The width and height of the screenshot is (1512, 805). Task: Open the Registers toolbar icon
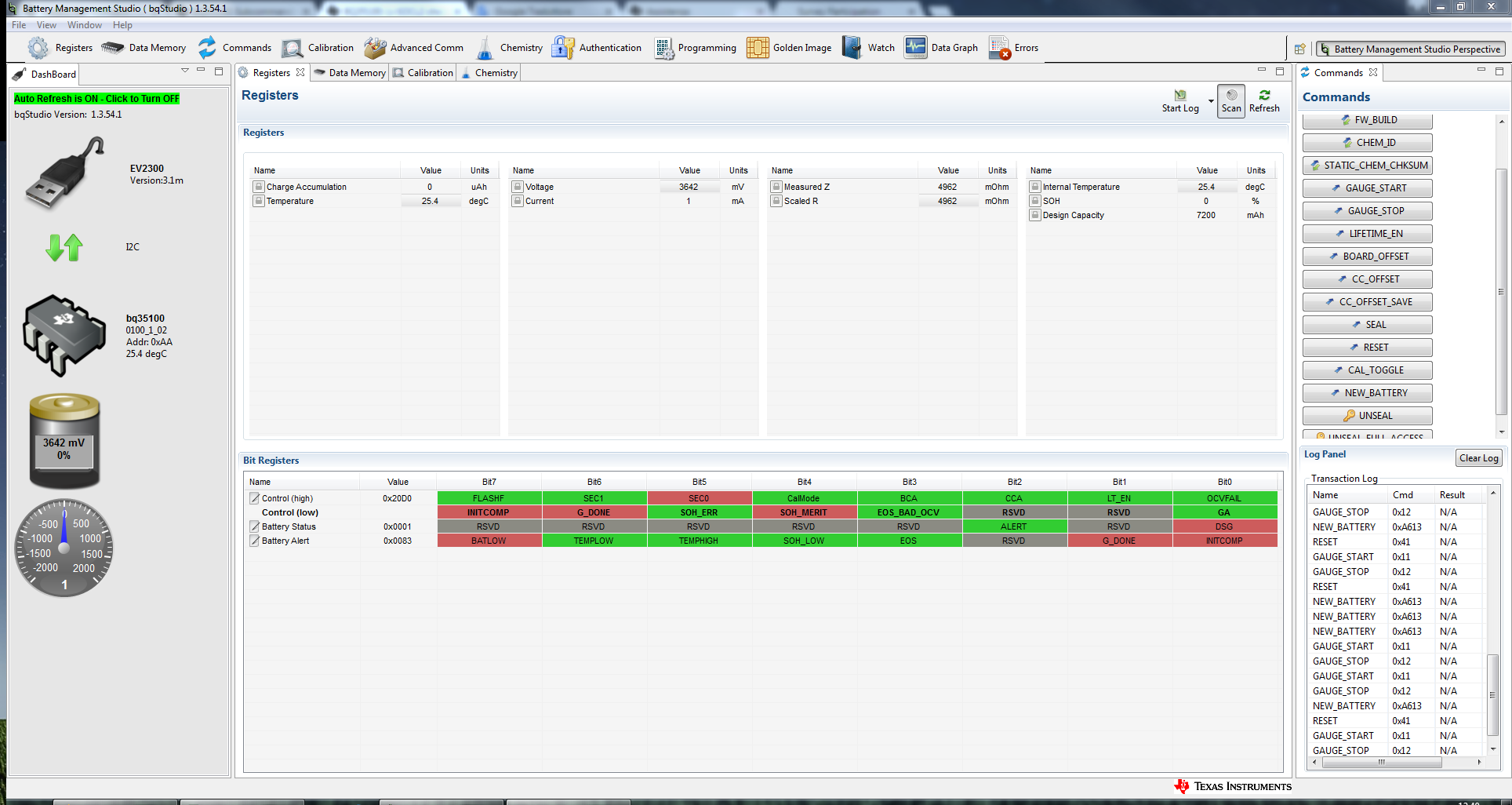pyautogui.click(x=60, y=48)
